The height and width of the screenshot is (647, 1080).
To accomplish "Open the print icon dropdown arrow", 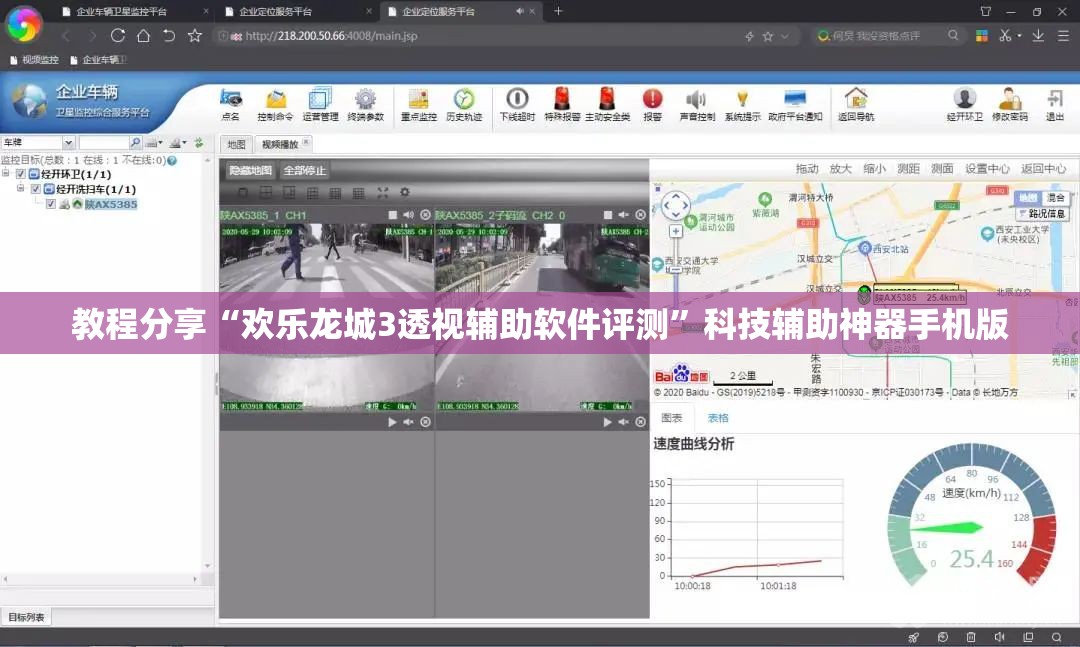I will pos(160,143).
